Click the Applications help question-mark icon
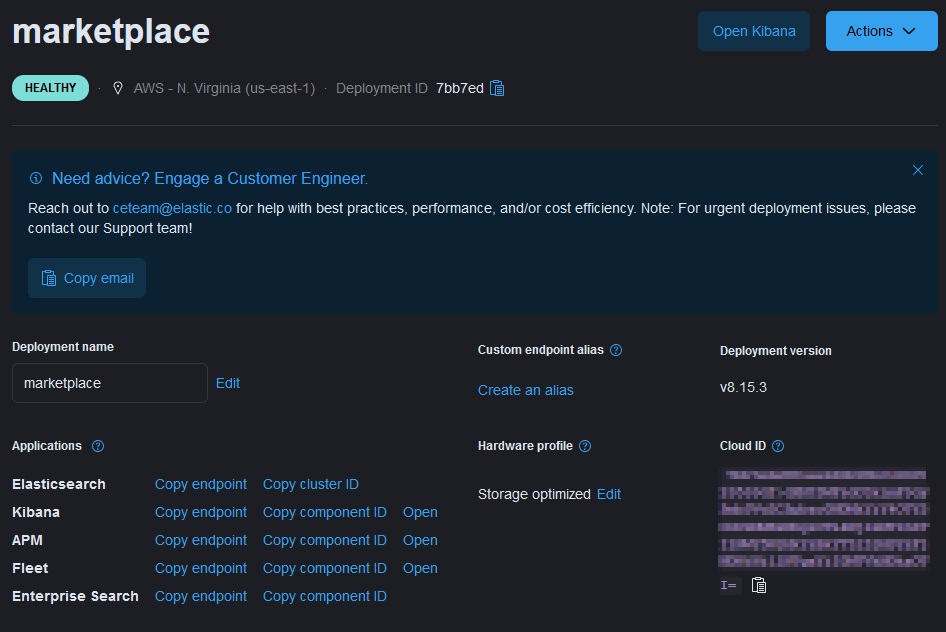Screen dimensions: 946x632 [98, 446]
